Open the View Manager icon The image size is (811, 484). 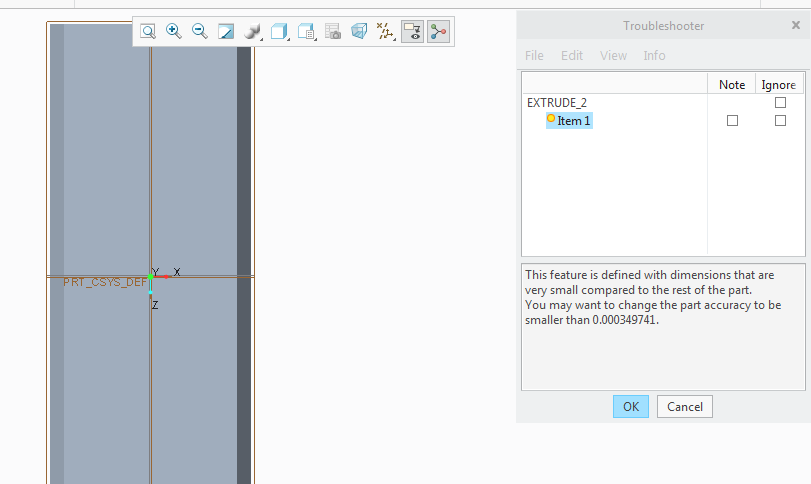[x=307, y=32]
